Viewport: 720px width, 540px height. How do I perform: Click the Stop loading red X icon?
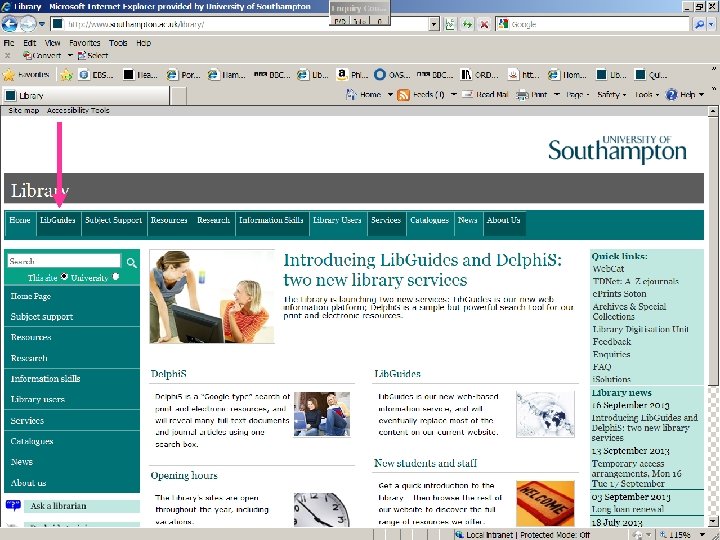pyautogui.click(x=484, y=24)
